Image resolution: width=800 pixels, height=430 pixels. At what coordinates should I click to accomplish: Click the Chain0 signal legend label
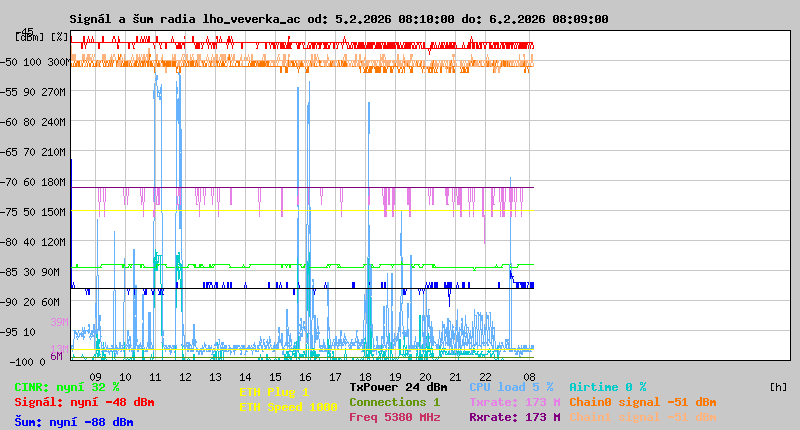[x=643, y=402]
